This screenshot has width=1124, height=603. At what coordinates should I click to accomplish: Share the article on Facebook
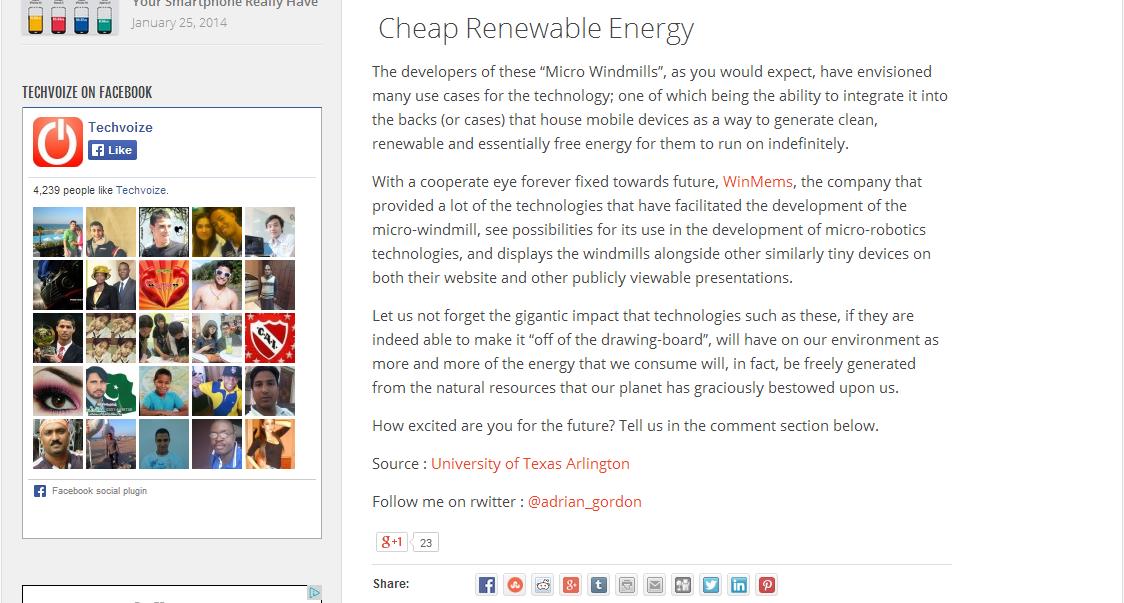[487, 585]
